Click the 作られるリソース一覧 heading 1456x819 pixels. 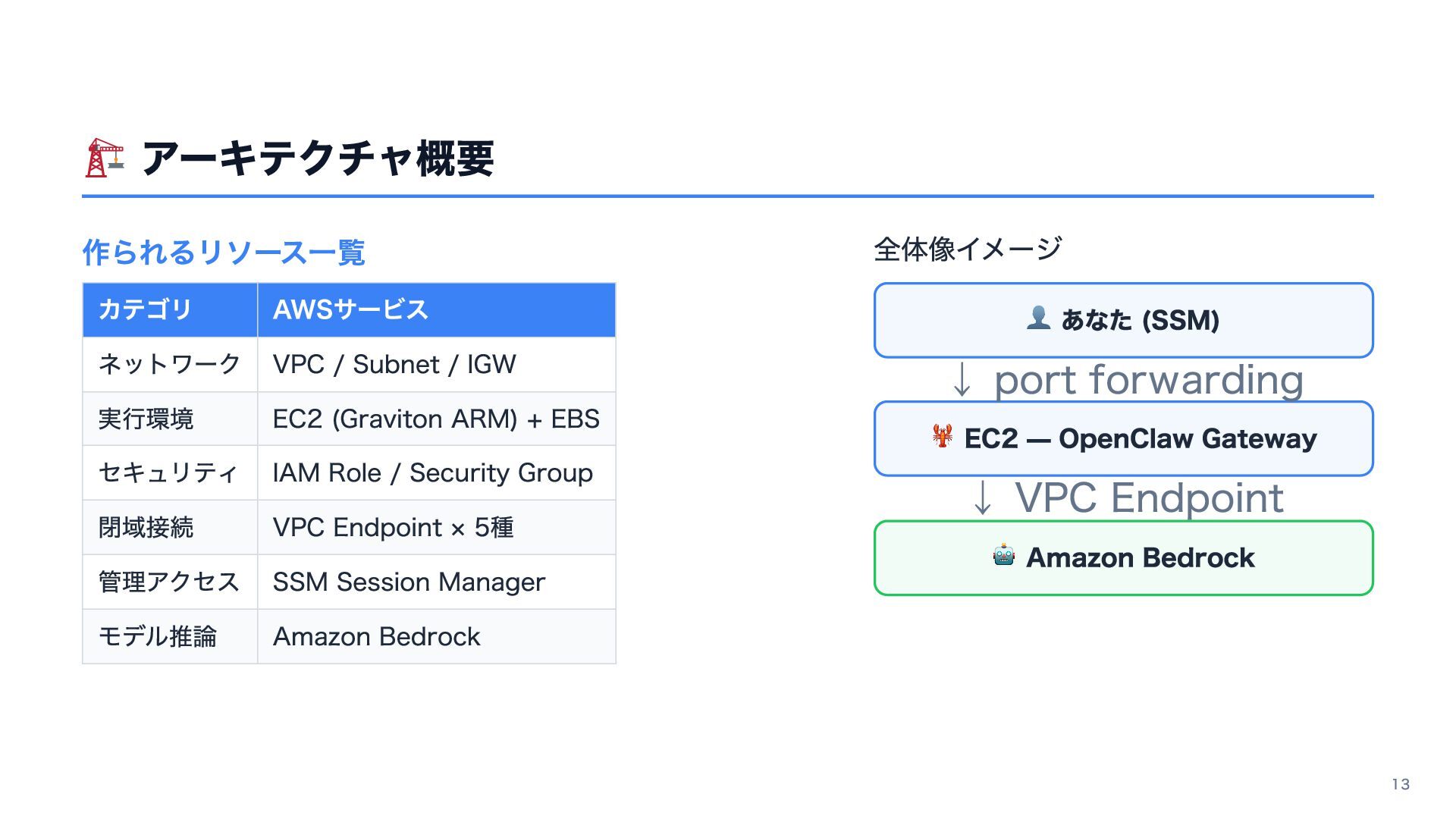tap(224, 253)
